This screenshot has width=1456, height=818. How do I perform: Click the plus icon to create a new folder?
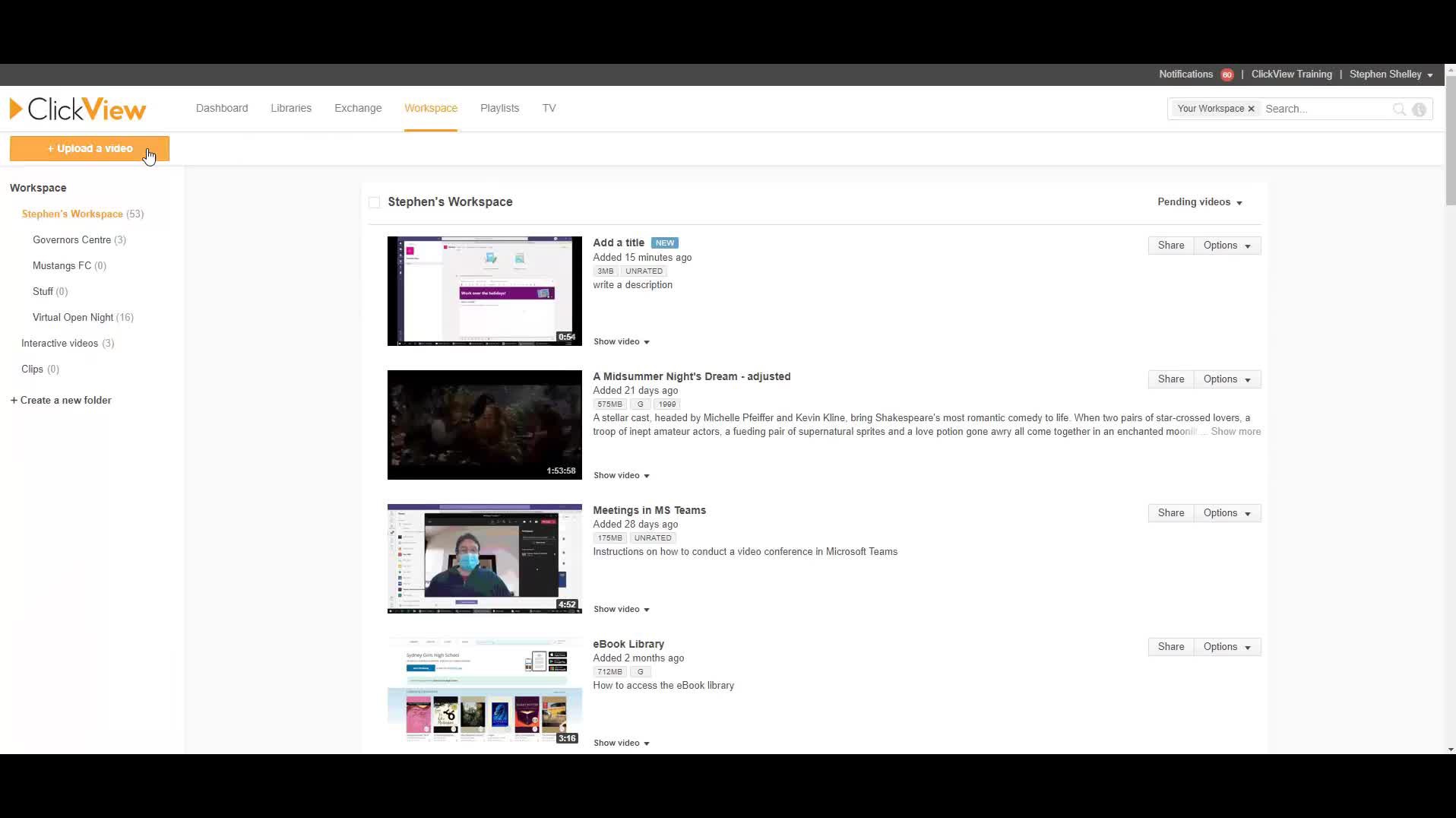point(14,400)
